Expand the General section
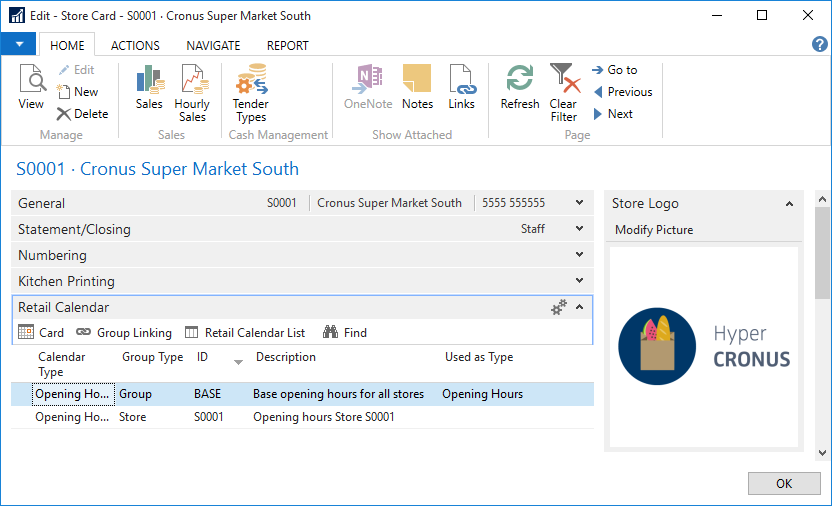This screenshot has height=506, width=832. pos(579,203)
